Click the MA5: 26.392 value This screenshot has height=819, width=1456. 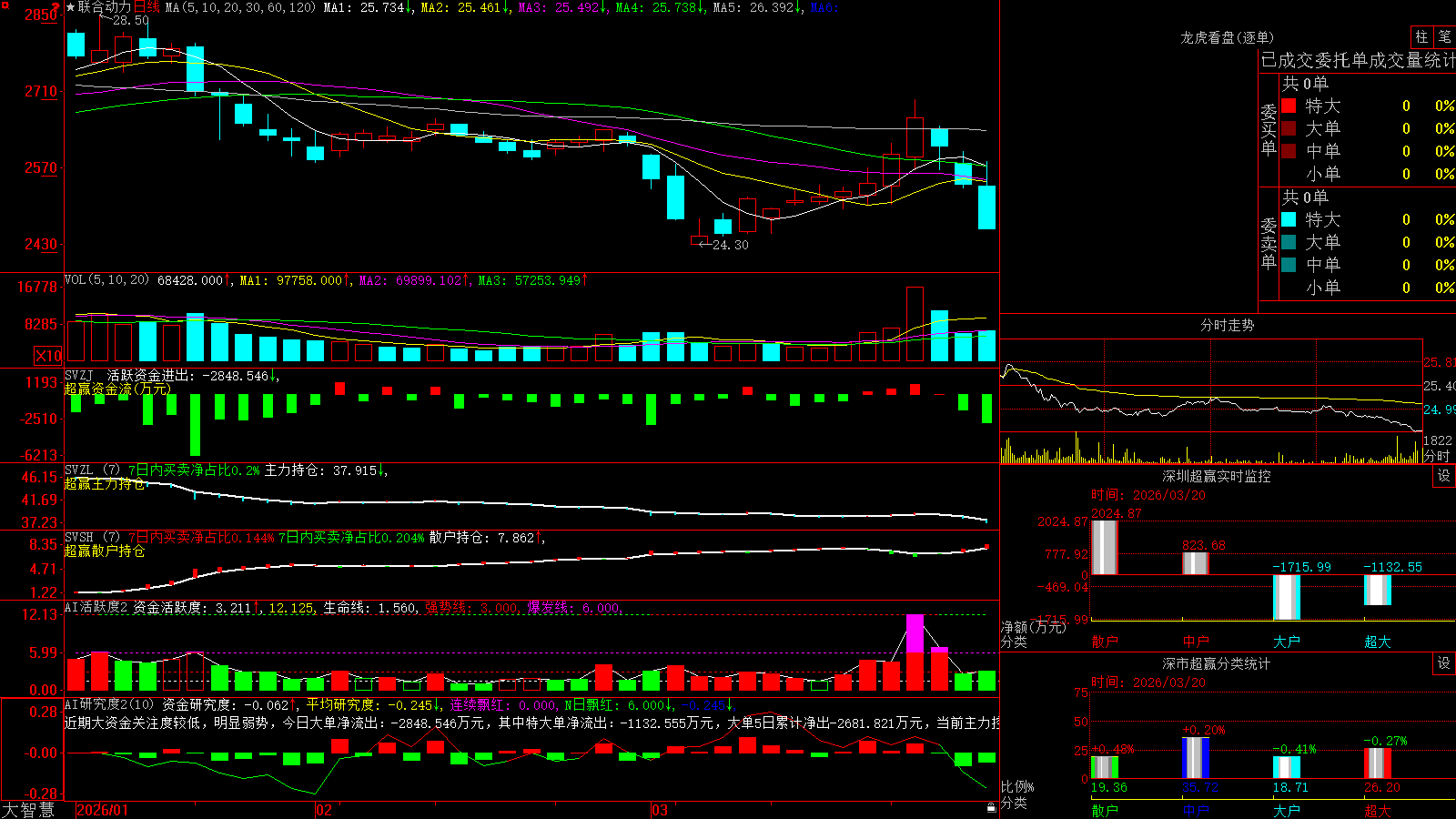coord(753,7)
